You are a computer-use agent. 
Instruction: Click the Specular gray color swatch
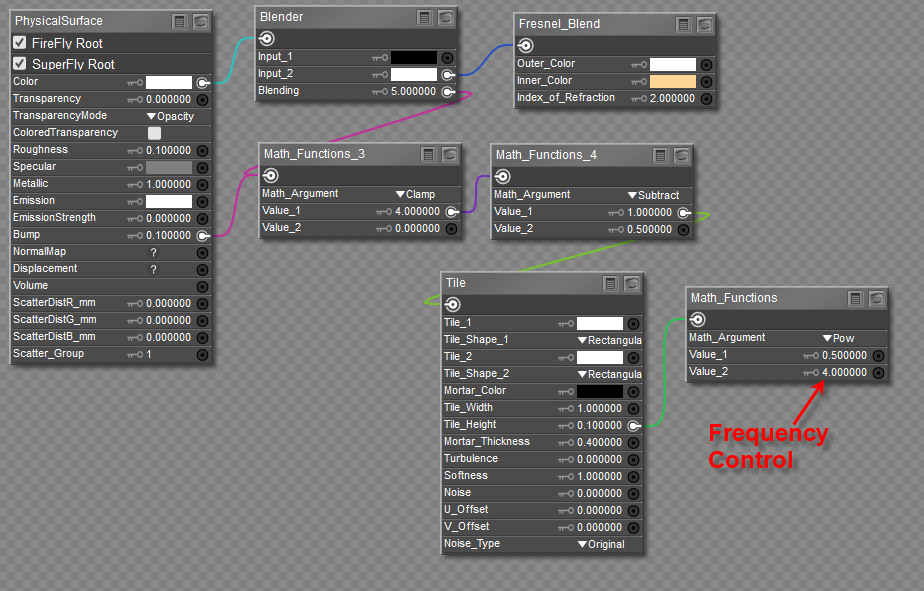[169, 168]
